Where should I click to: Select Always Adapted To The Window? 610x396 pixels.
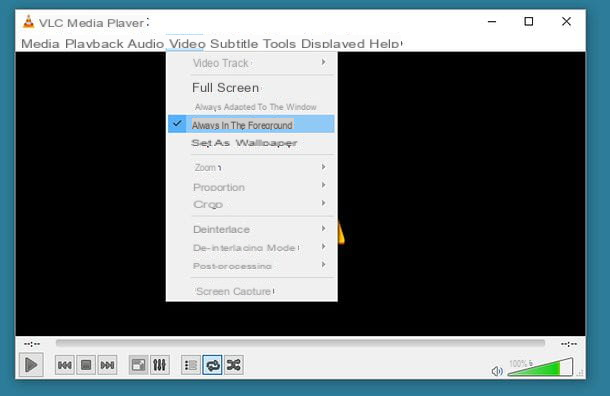click(251, 107)
